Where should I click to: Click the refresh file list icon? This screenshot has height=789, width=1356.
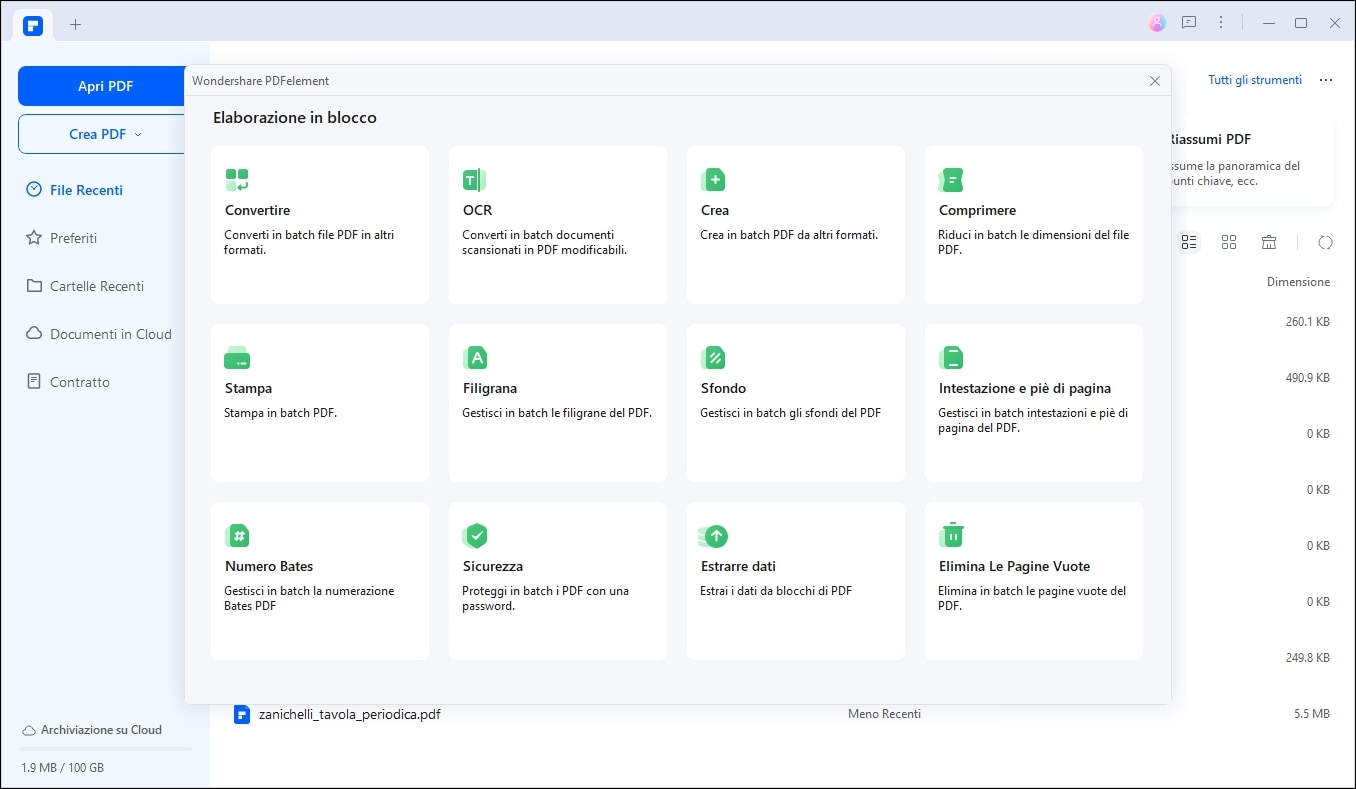1326,242
